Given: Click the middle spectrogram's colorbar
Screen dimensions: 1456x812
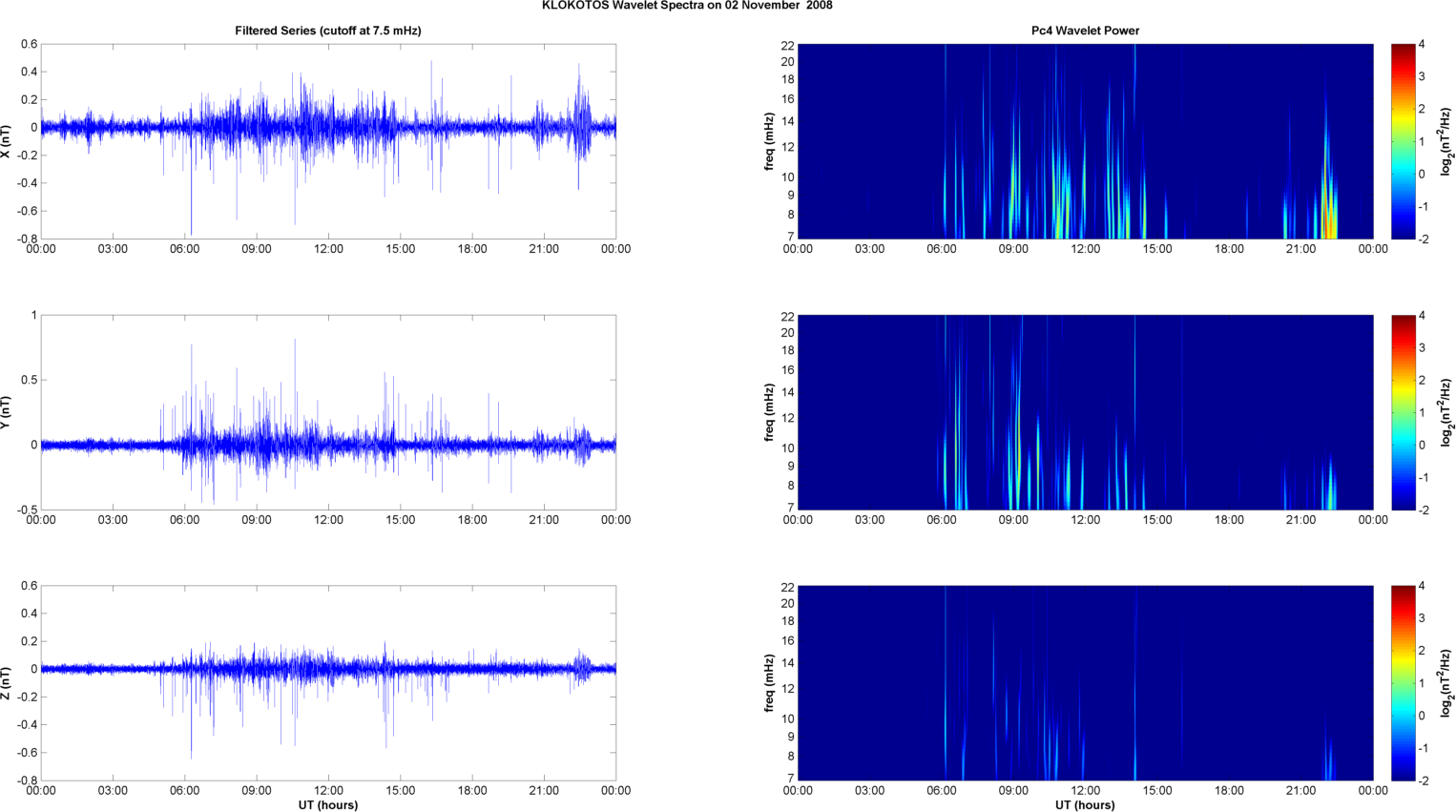Looking at the screenshot, I should tap(1403, 412).
